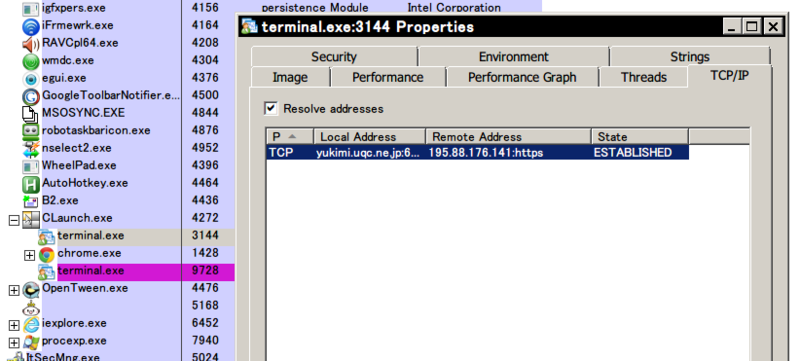Select the robotaskbaricon.exe process name
Image resolution: width=800 pixels, height=361 pixels.
(96, 130)
